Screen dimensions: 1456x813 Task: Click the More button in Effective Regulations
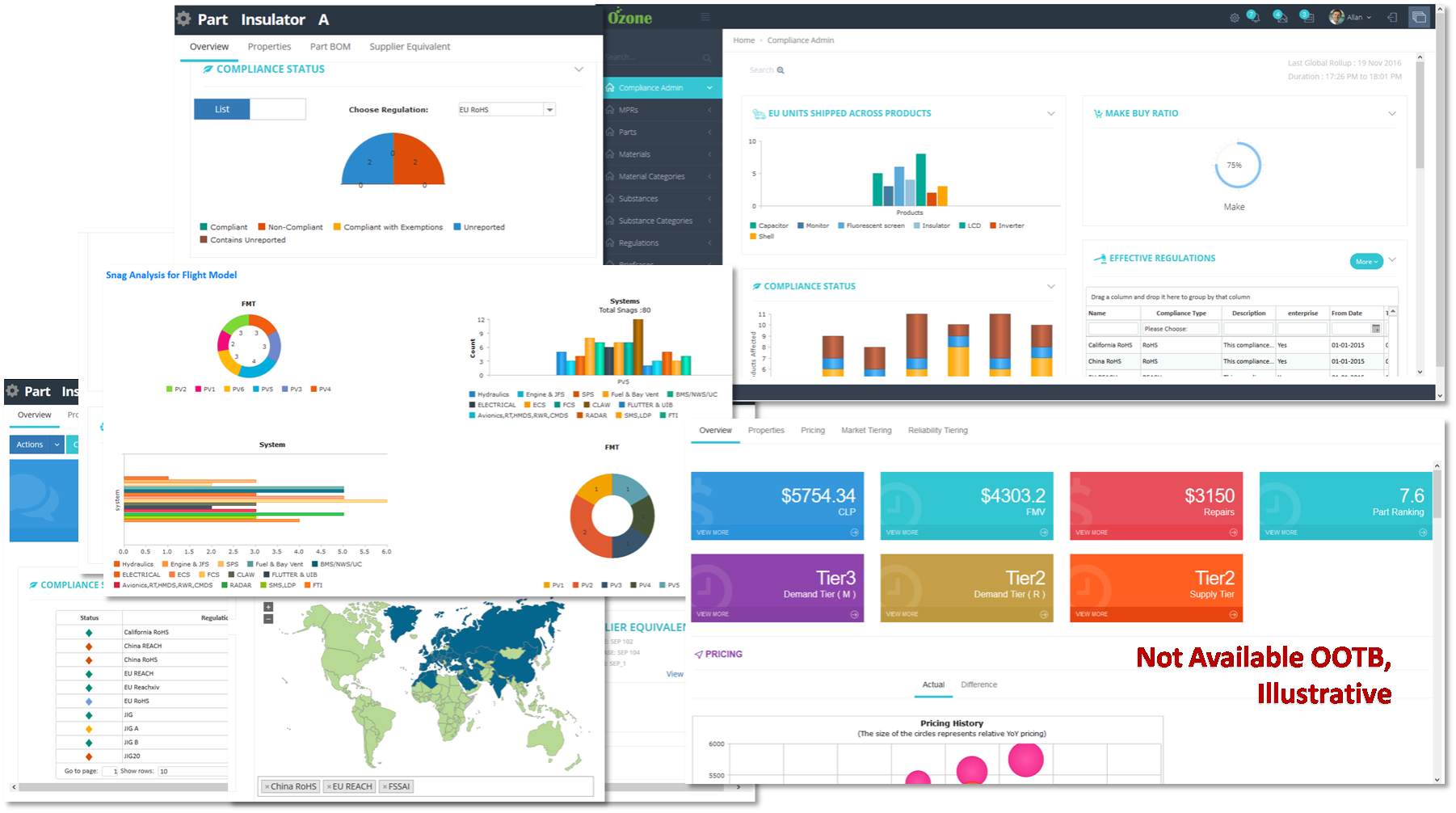[x=1366, y=262]
